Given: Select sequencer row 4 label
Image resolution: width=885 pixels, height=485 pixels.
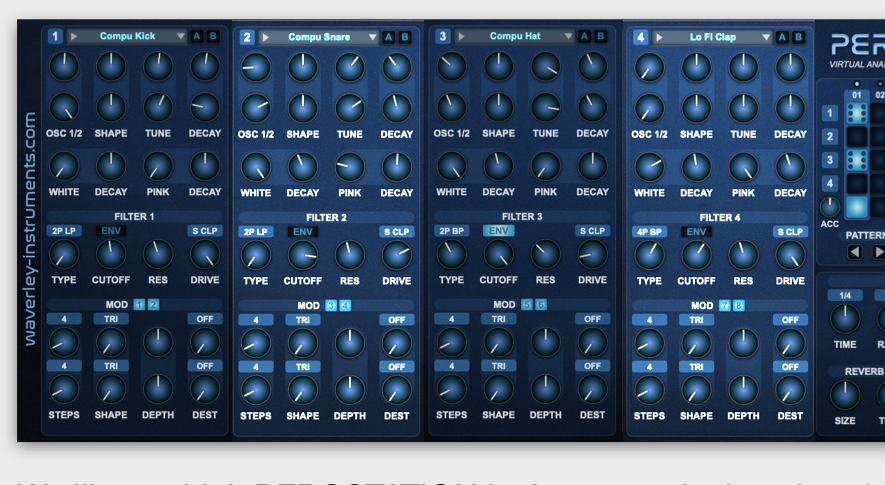Looking at the screenshot, I should (830, 183).
